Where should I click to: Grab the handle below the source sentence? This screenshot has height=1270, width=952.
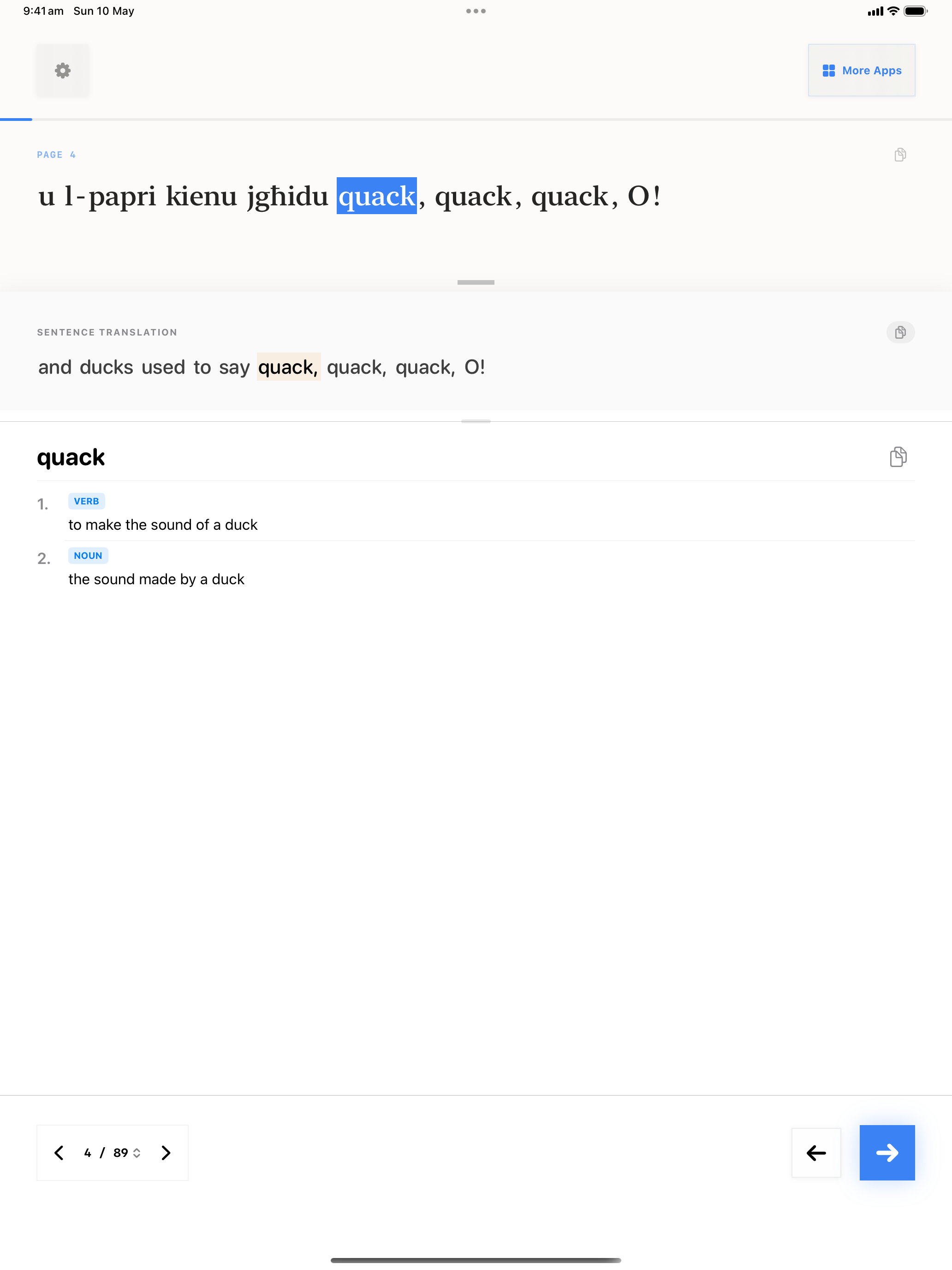tap(476, 282)
